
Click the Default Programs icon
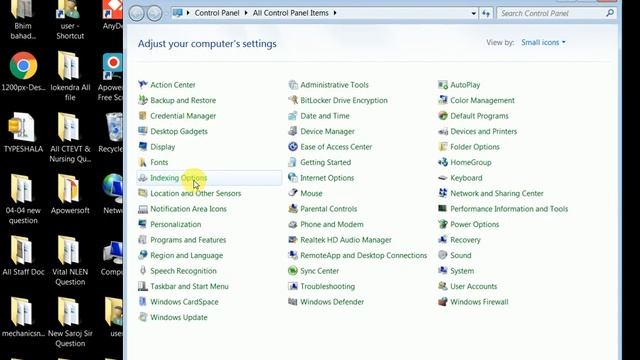(443, 116)
